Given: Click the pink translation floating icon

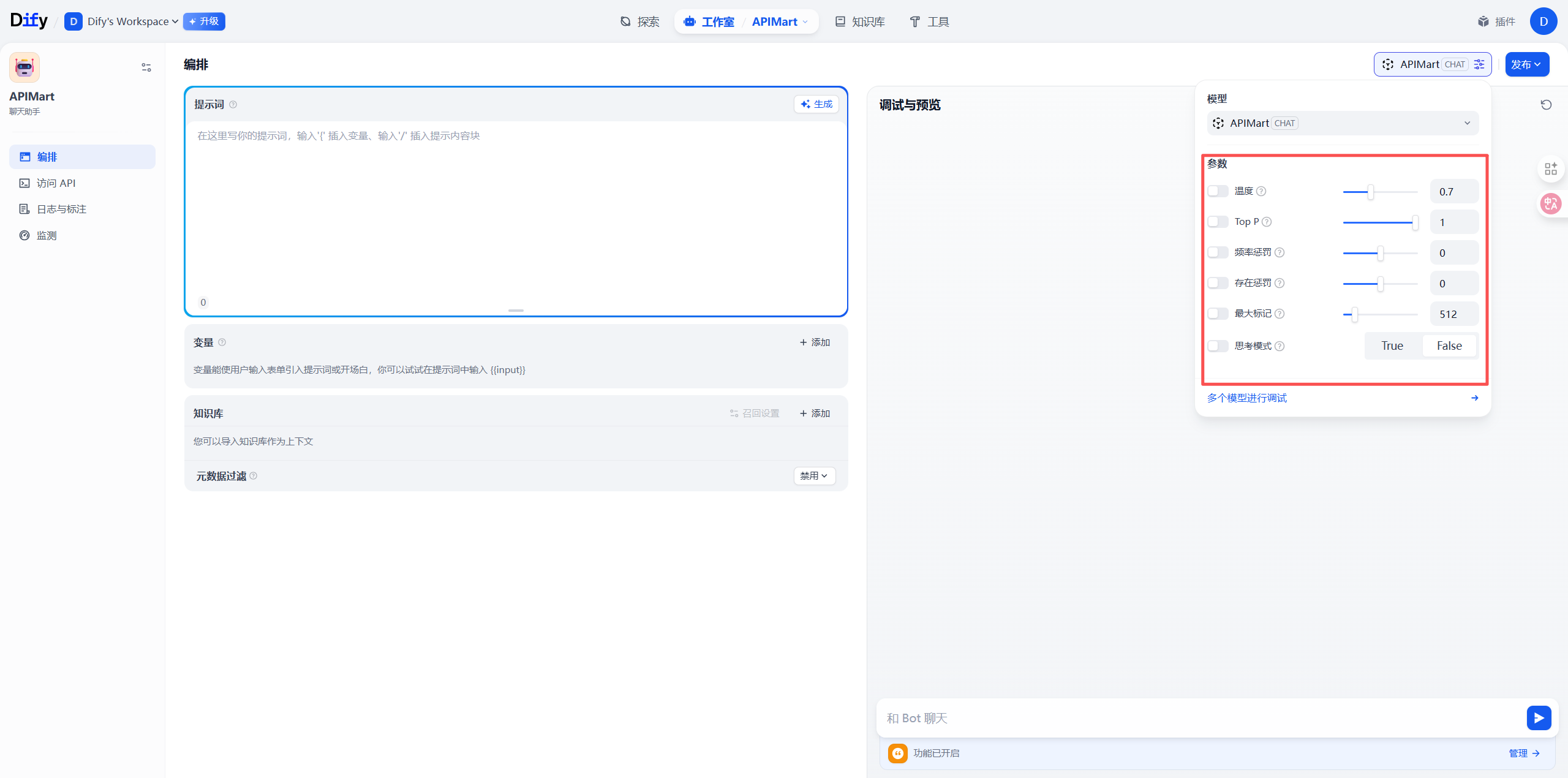Looking at the screenshot, I should point(1550,203).
